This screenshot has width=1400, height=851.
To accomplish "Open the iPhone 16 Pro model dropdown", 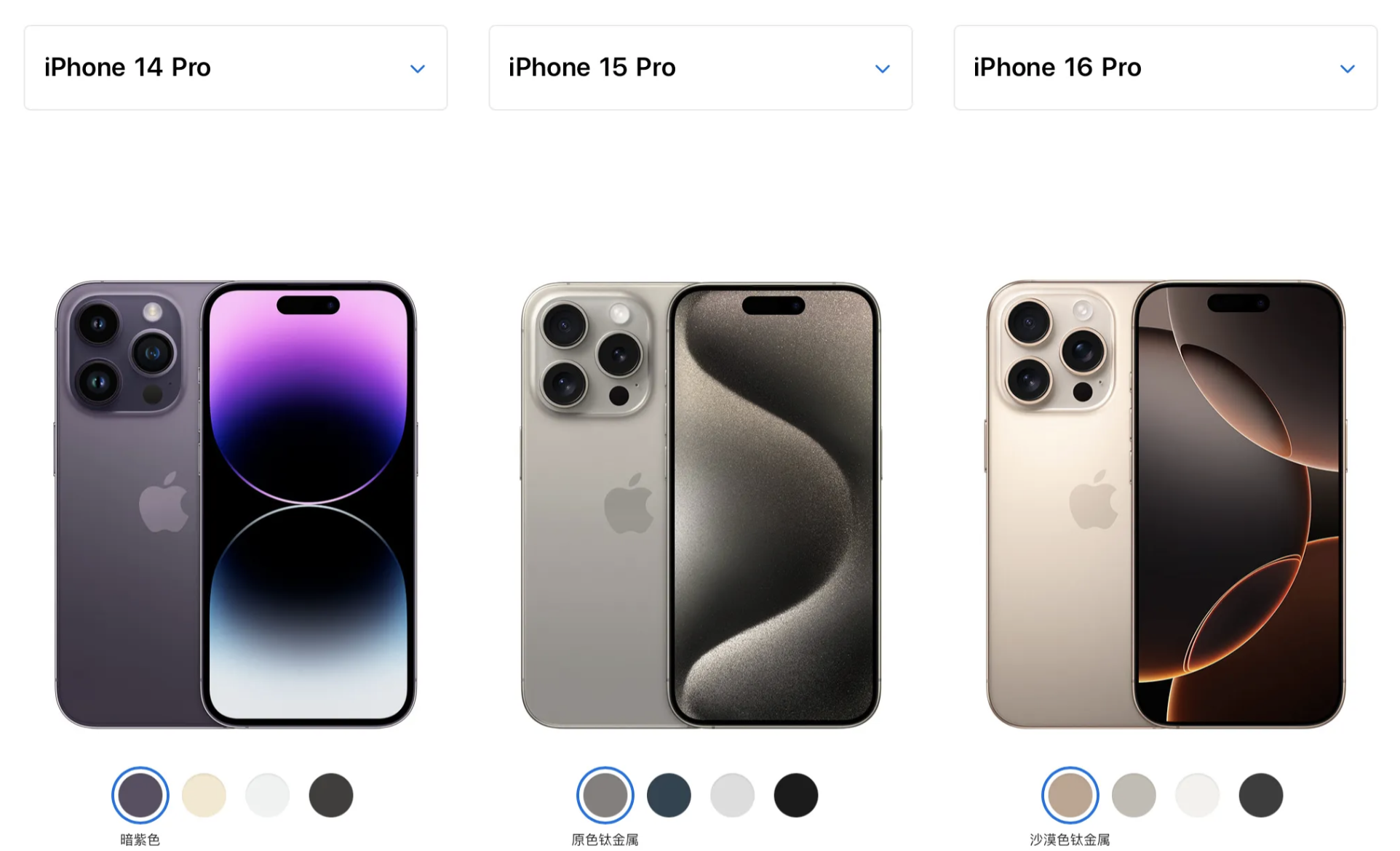I will 1166,68.
